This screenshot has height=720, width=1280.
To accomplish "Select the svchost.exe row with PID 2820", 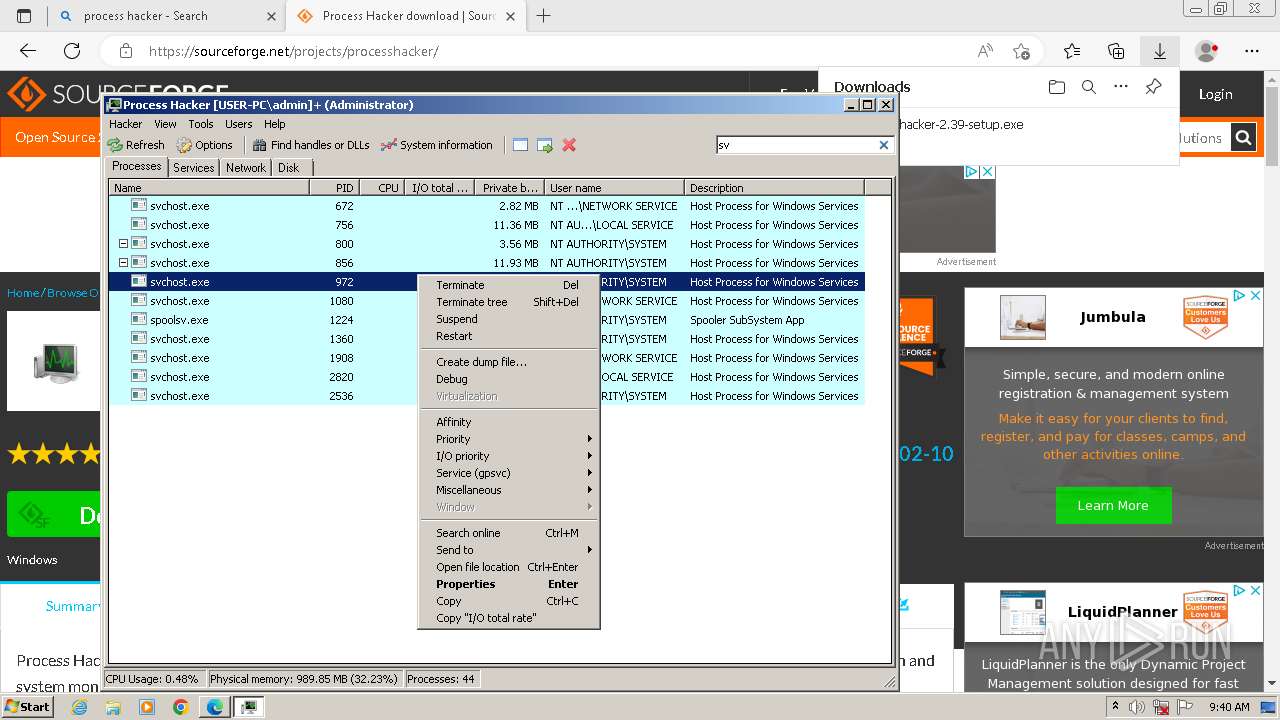I will tap(486, 377).
